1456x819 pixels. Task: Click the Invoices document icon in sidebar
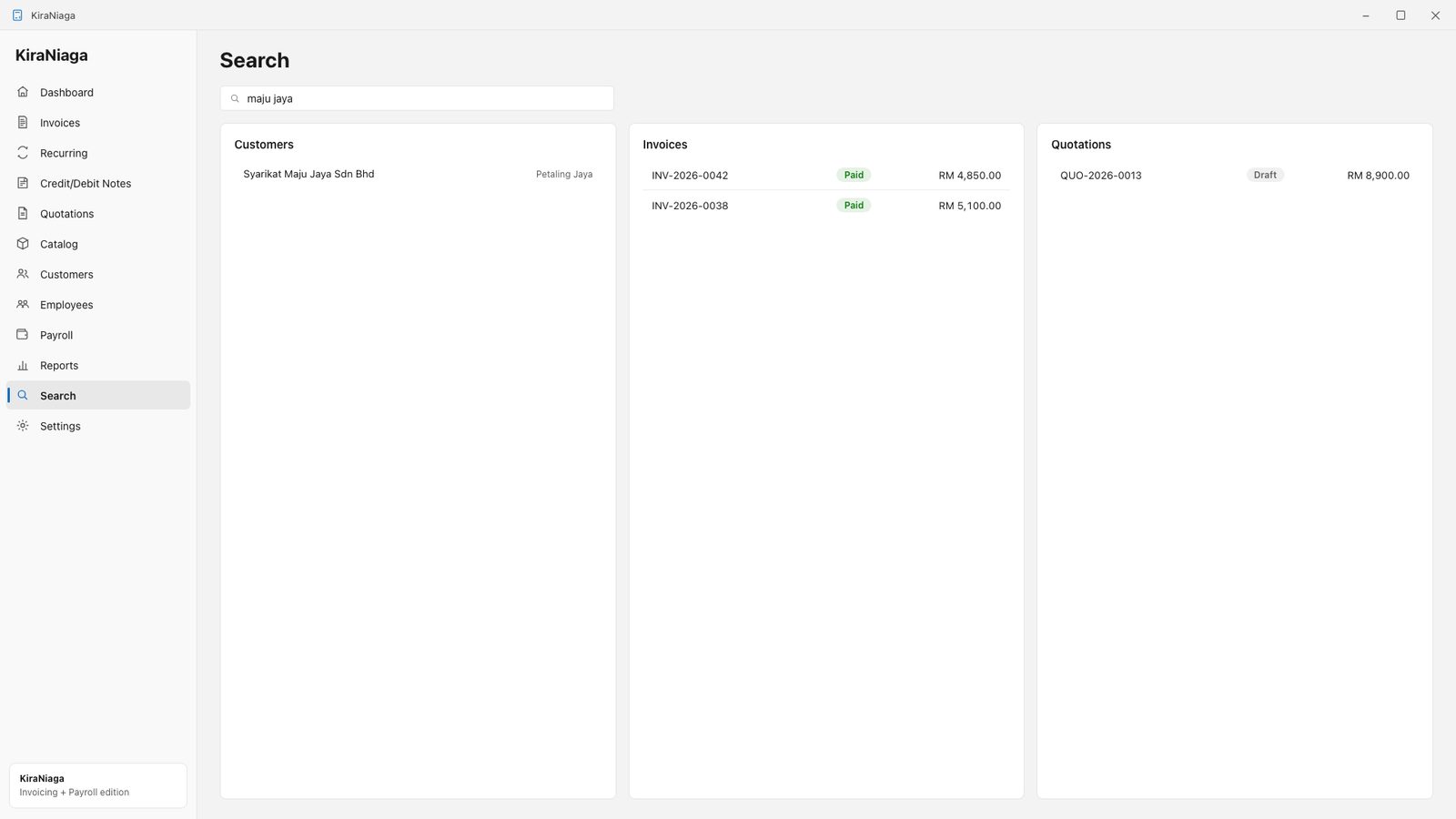click(x=23, y=122)
